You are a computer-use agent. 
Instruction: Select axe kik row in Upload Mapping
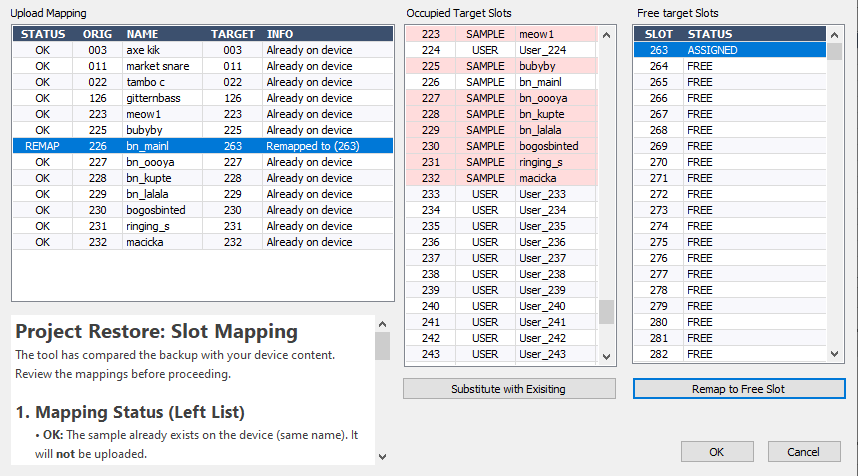[x=202, y=49]
